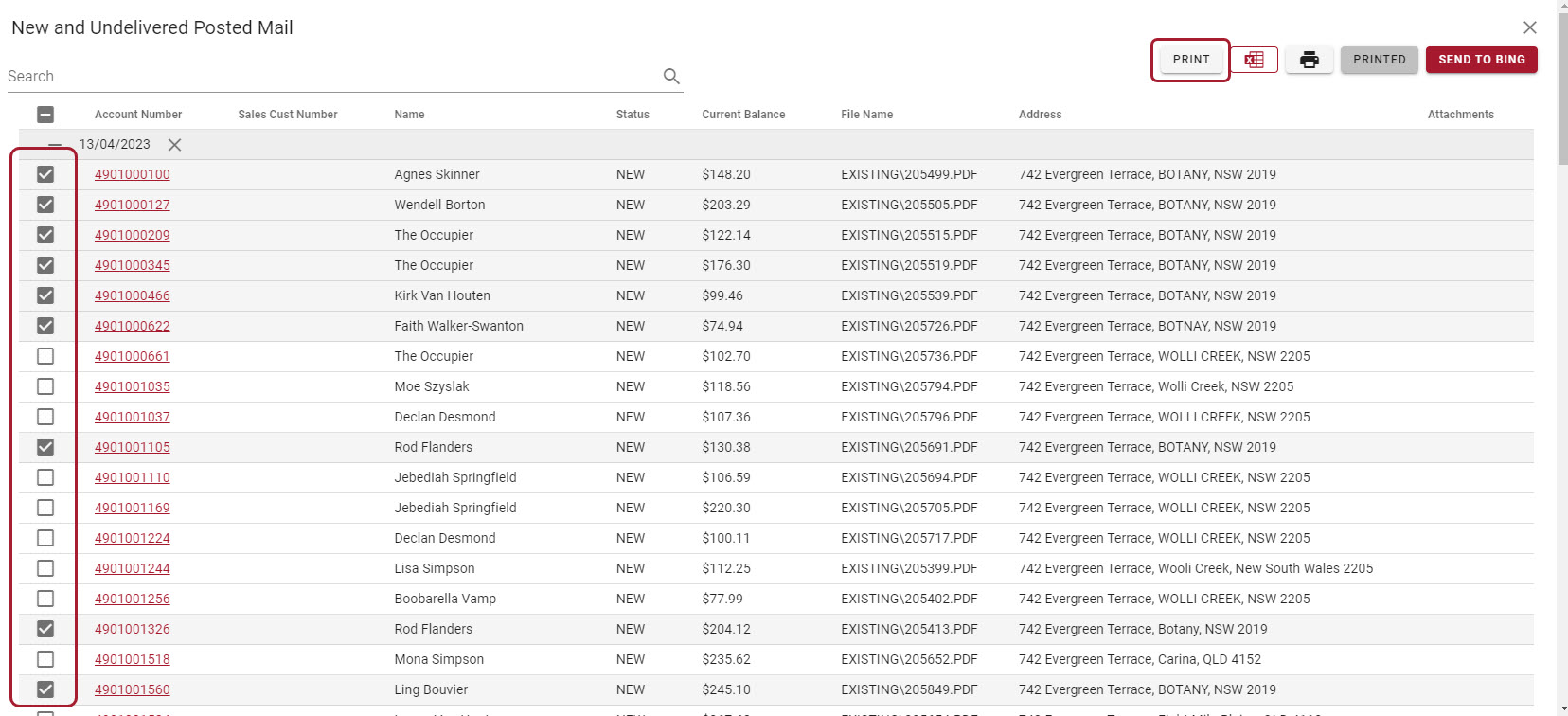Tick the checkbox for Mona Simpson

coord(45,659)
